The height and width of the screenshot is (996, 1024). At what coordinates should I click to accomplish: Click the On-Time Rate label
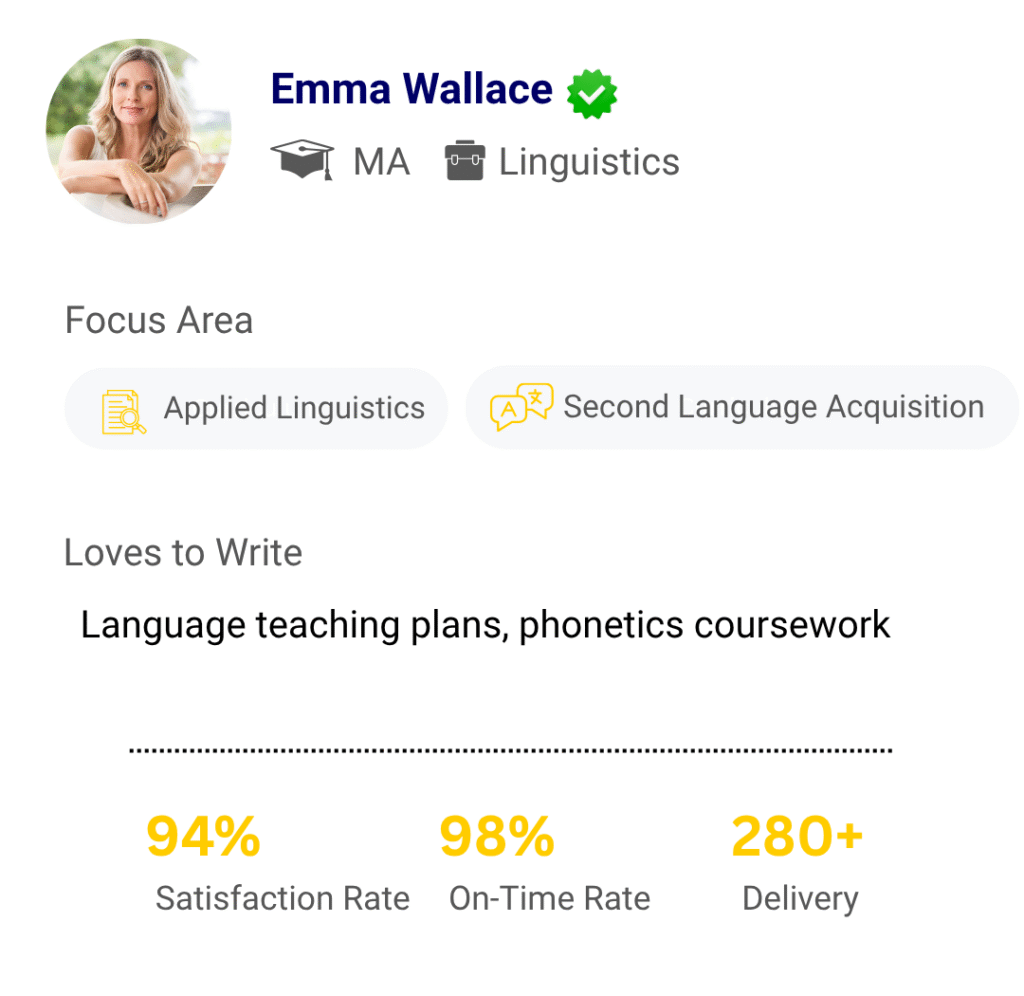[x=549, y=898]
